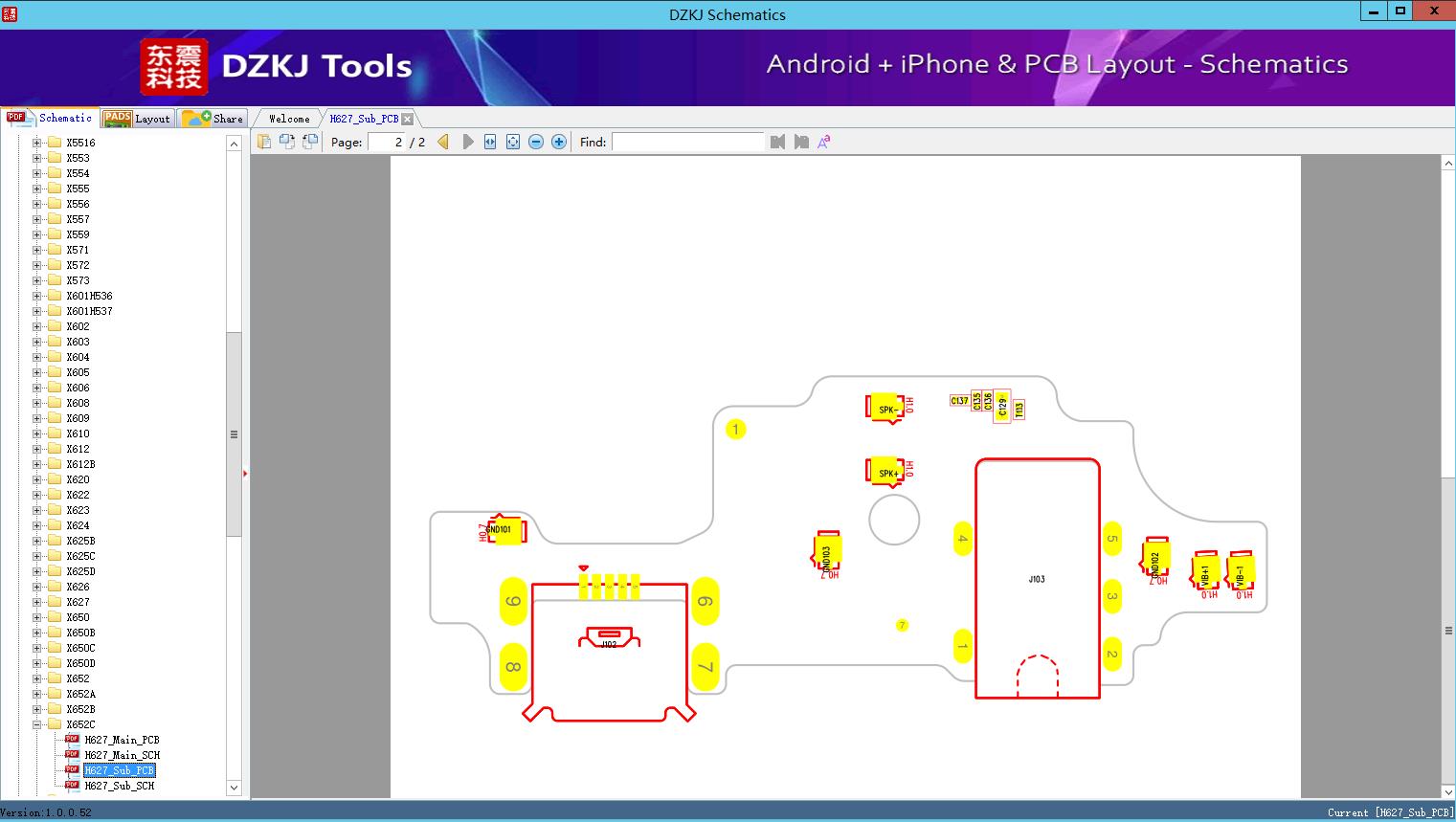Screen dimensions: 1456x822
Task: Open the Layout tab
Action: [x=137, y=118]
